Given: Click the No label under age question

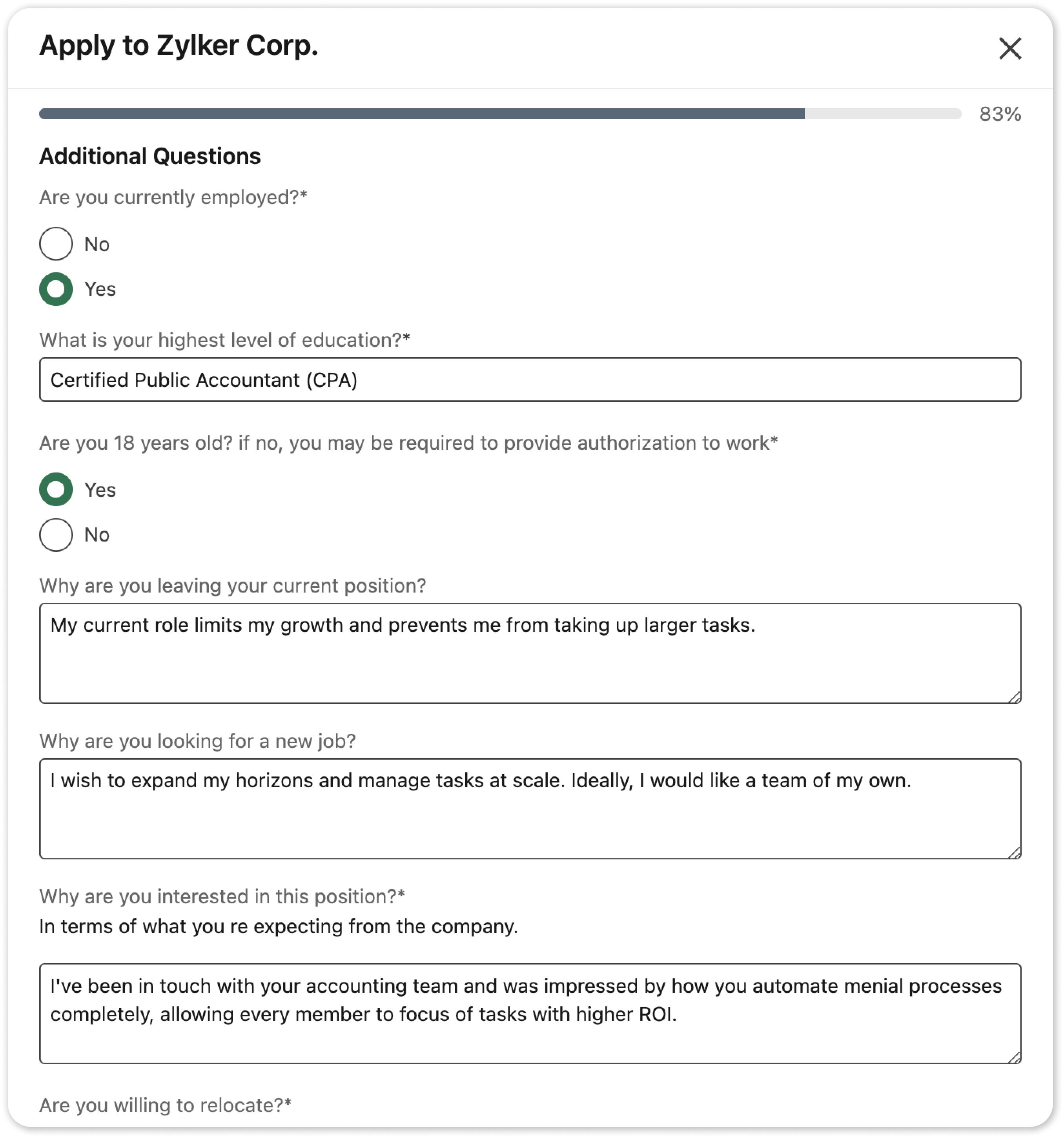Looking at the screenshot, I should pos(97,534).
